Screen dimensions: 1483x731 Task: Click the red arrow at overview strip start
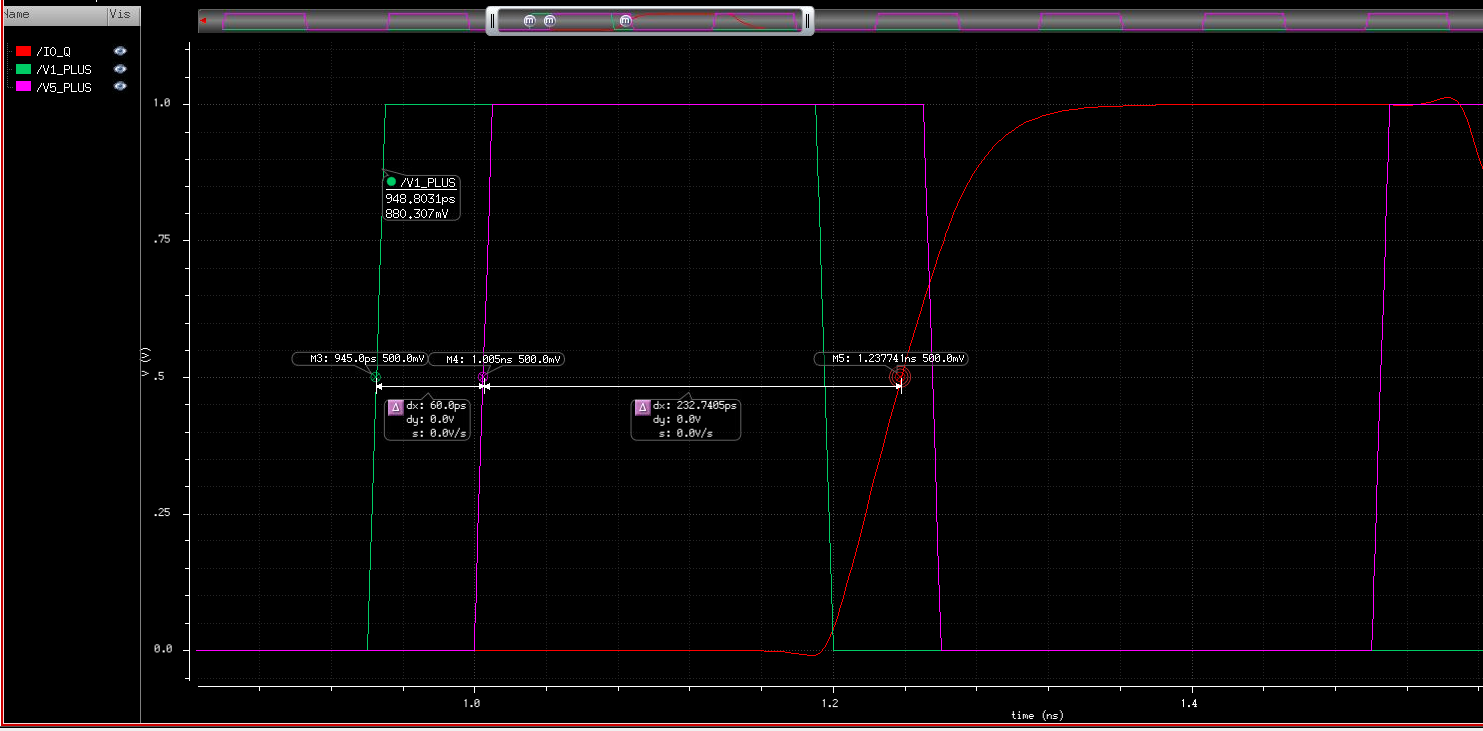[x=203, y=20]
